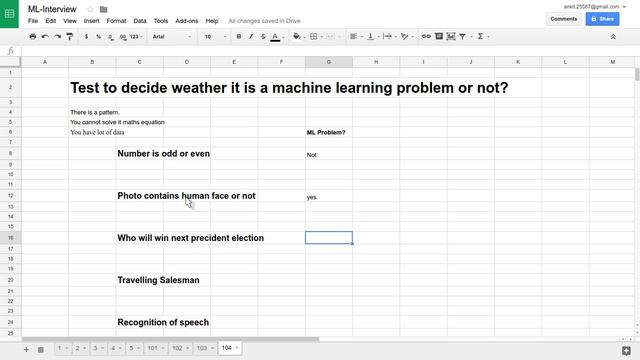Open the Help menu
Image resolution: width=640 pixels, height=360 pixels.
(x=212, y=21)
